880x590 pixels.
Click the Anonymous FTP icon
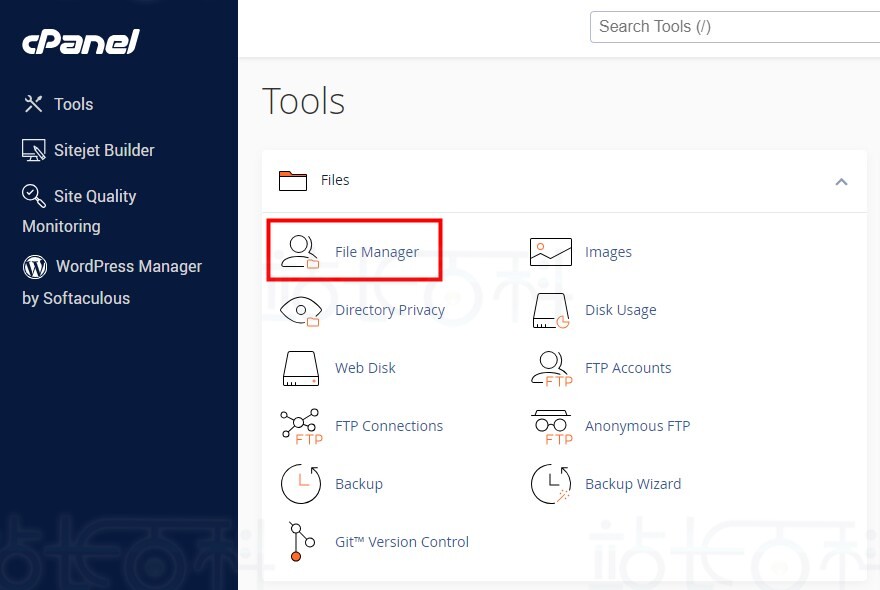(x=550, y=426)
